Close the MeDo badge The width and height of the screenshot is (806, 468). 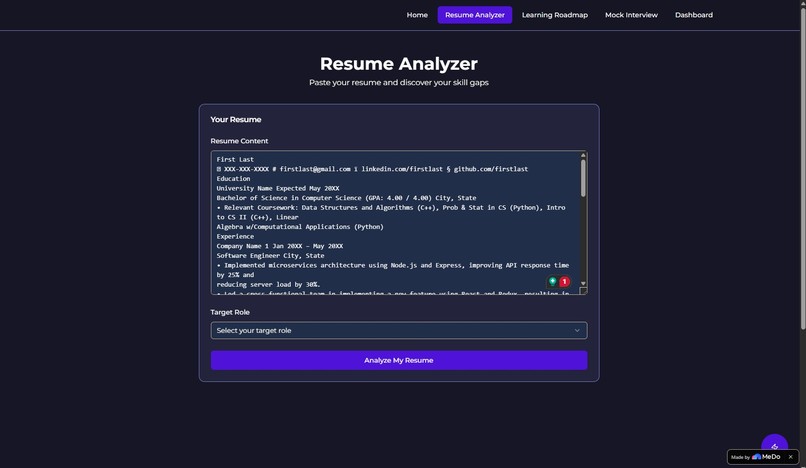click(791, 457)
